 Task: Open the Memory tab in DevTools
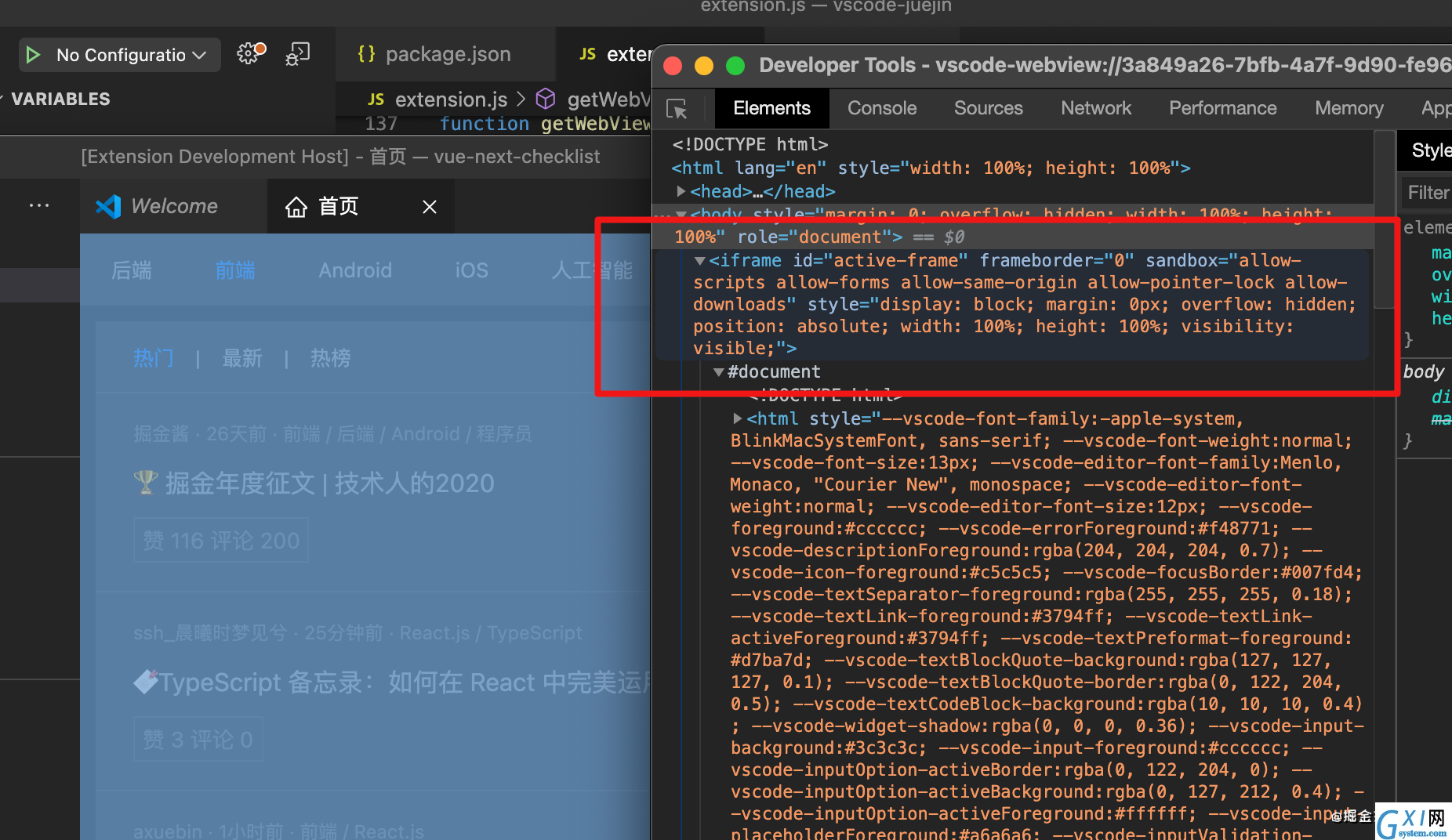click(x=1349, y=108)
